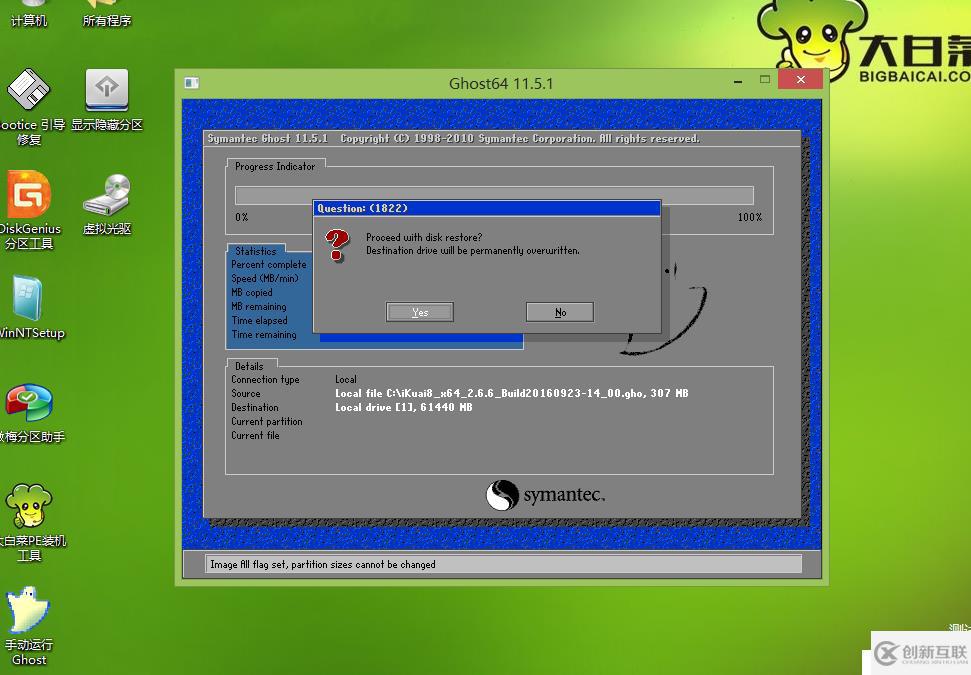Click the 'Image All flag set' status bar message
Image resolution: width=971 pixels, height=675 pixels.
coord(323,564)
